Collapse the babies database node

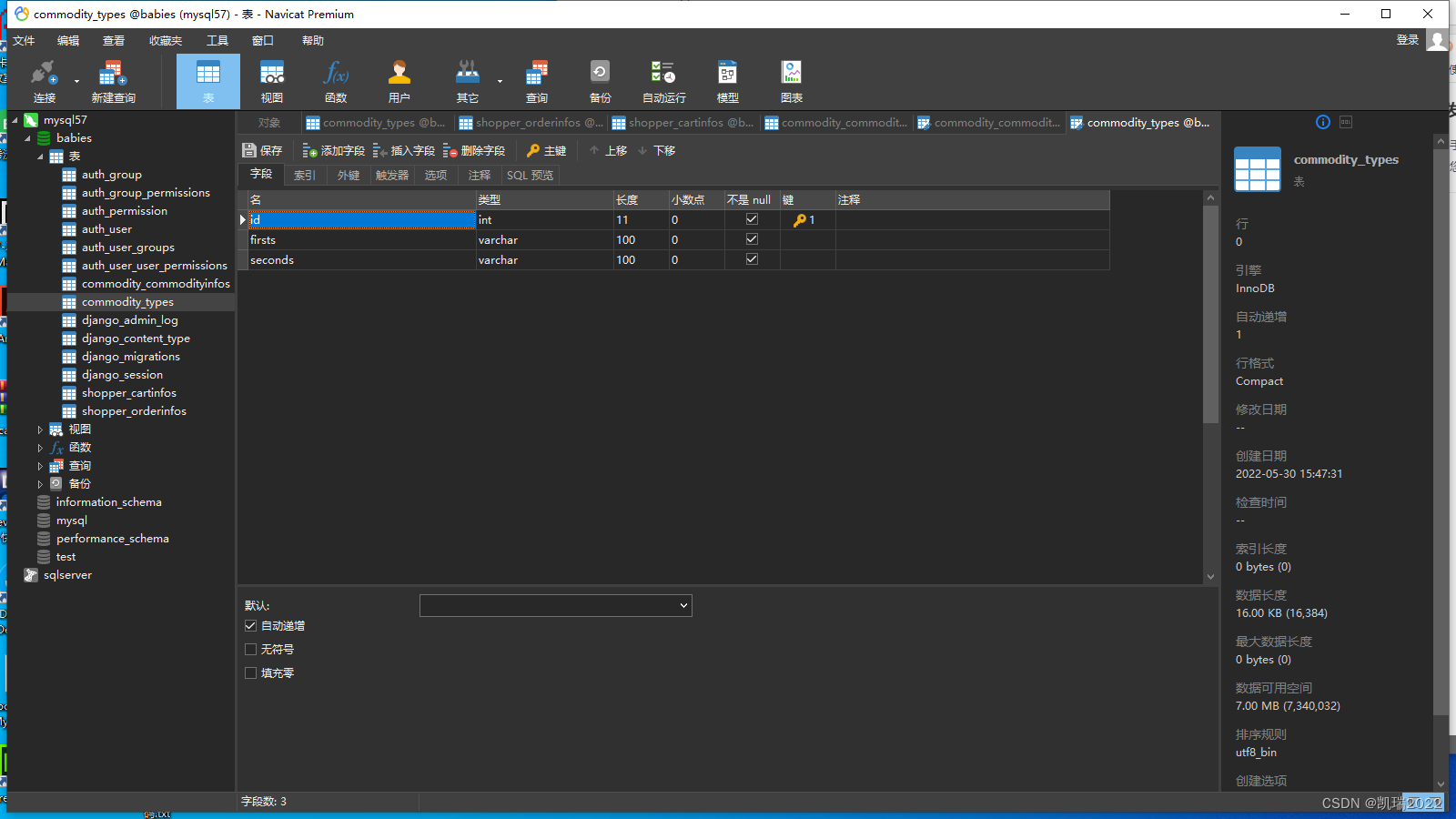point(27,138)
